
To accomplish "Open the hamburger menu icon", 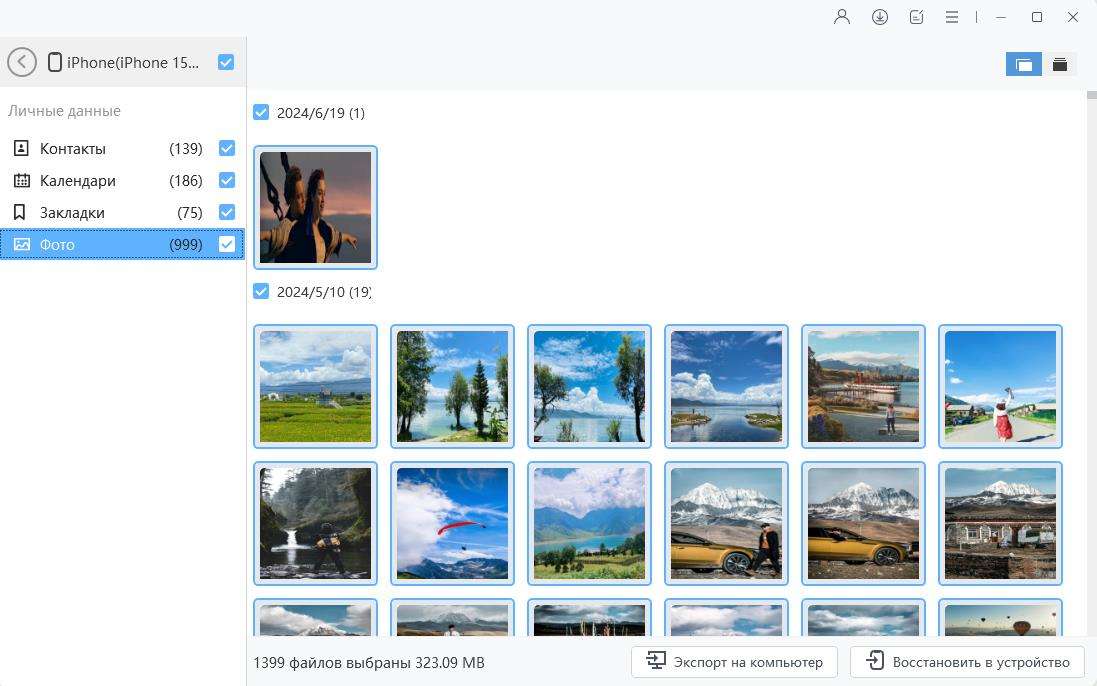I will click(951, 17).
